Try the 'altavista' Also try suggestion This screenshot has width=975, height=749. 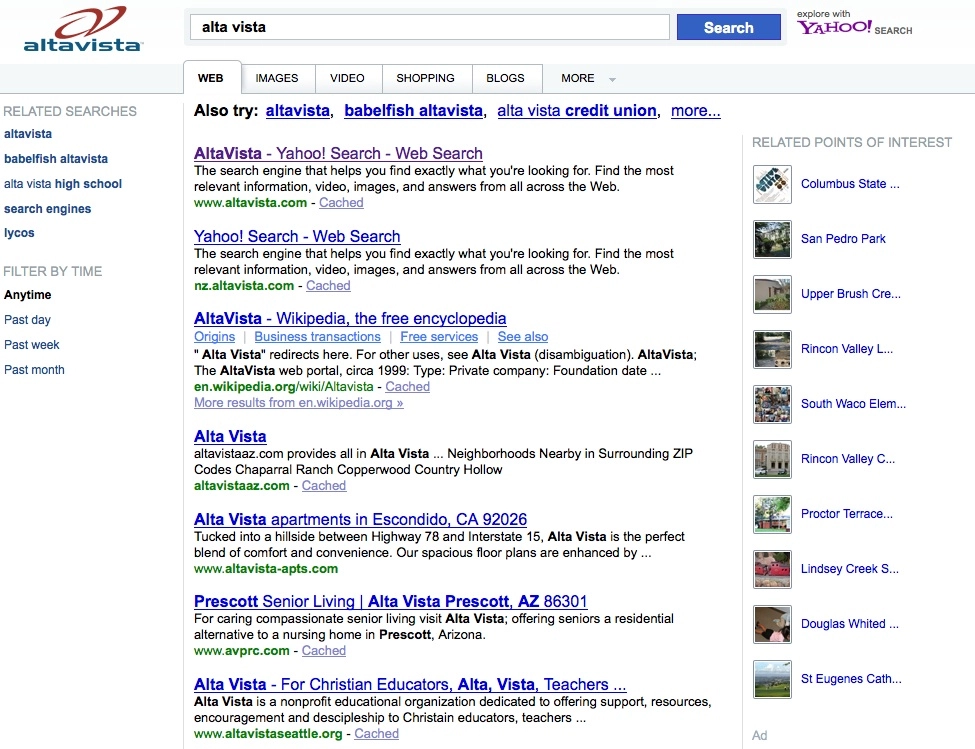tap(298, 111)
